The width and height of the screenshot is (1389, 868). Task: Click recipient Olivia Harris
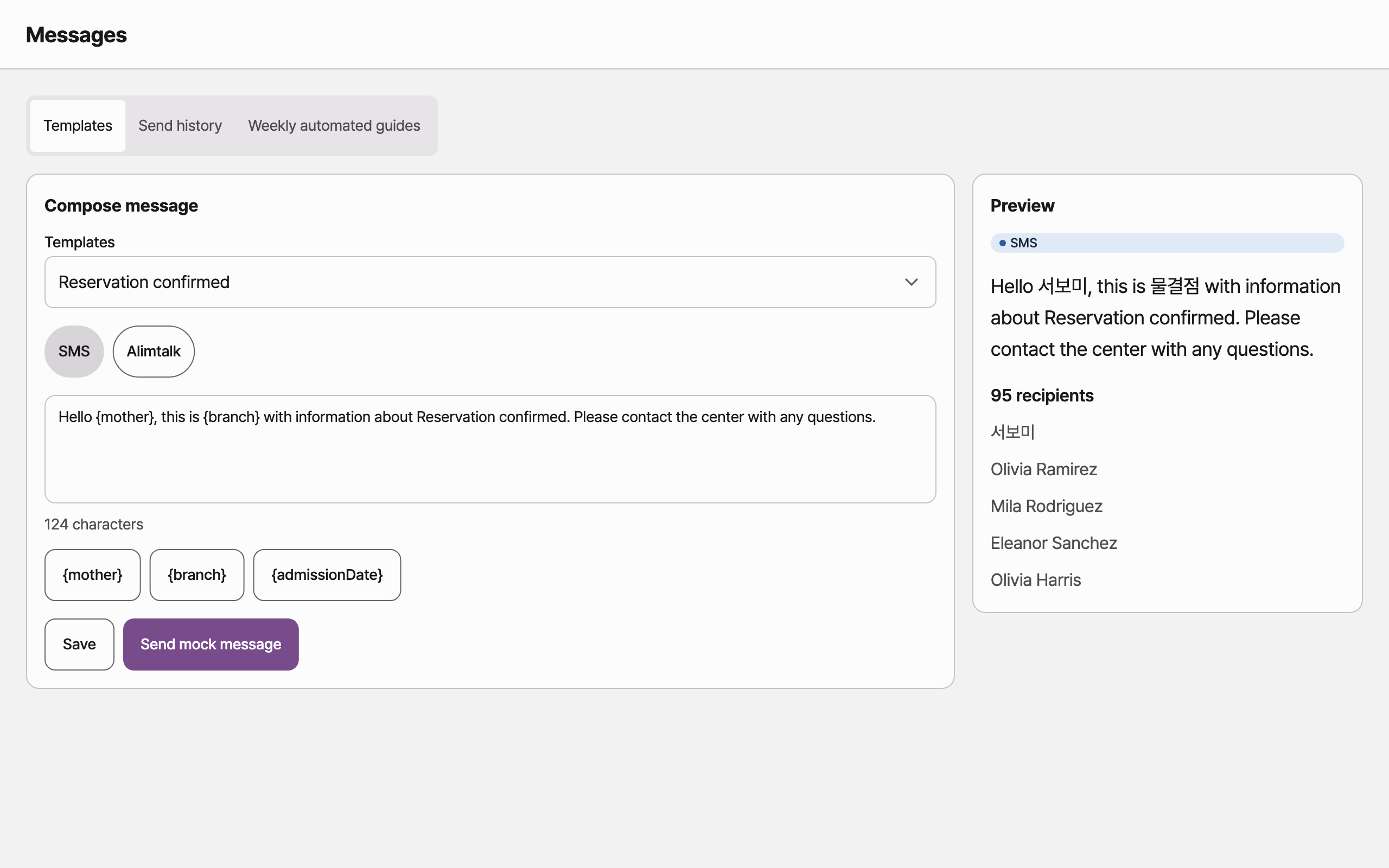pyautogui.click(x=1035, y=580)
